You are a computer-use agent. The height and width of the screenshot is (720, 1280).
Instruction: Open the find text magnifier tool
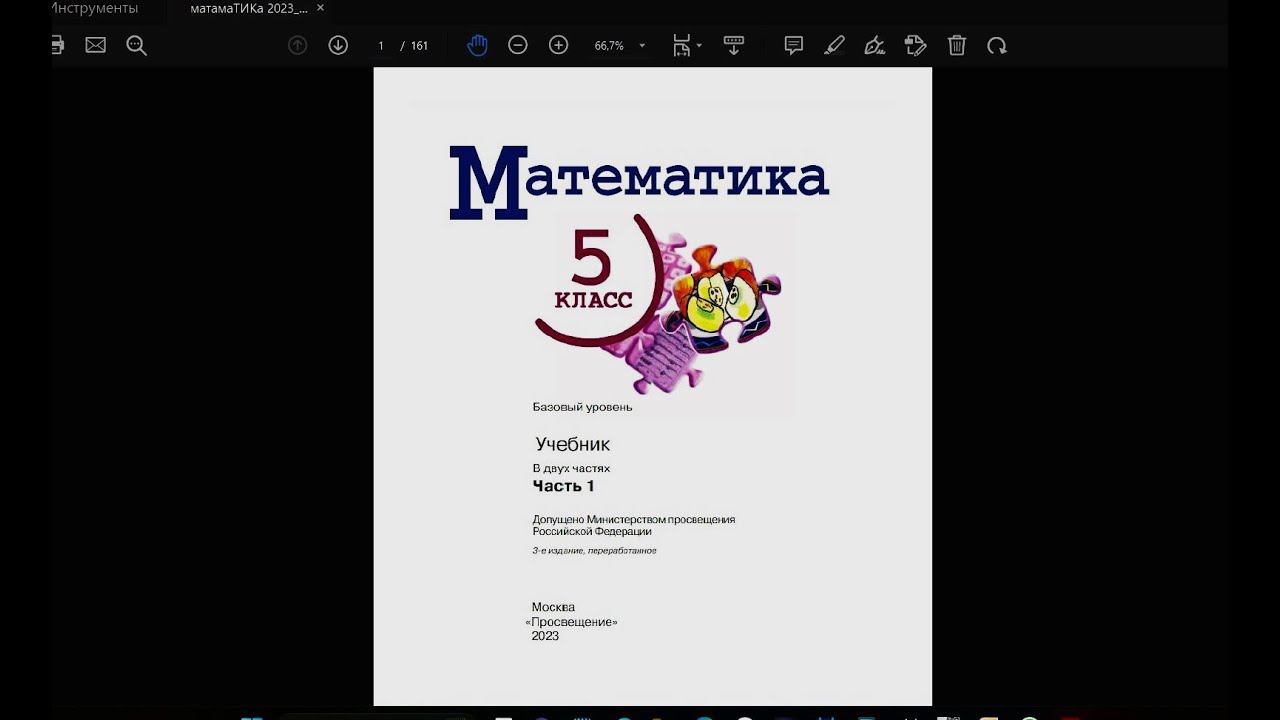[x=137, y=45]
